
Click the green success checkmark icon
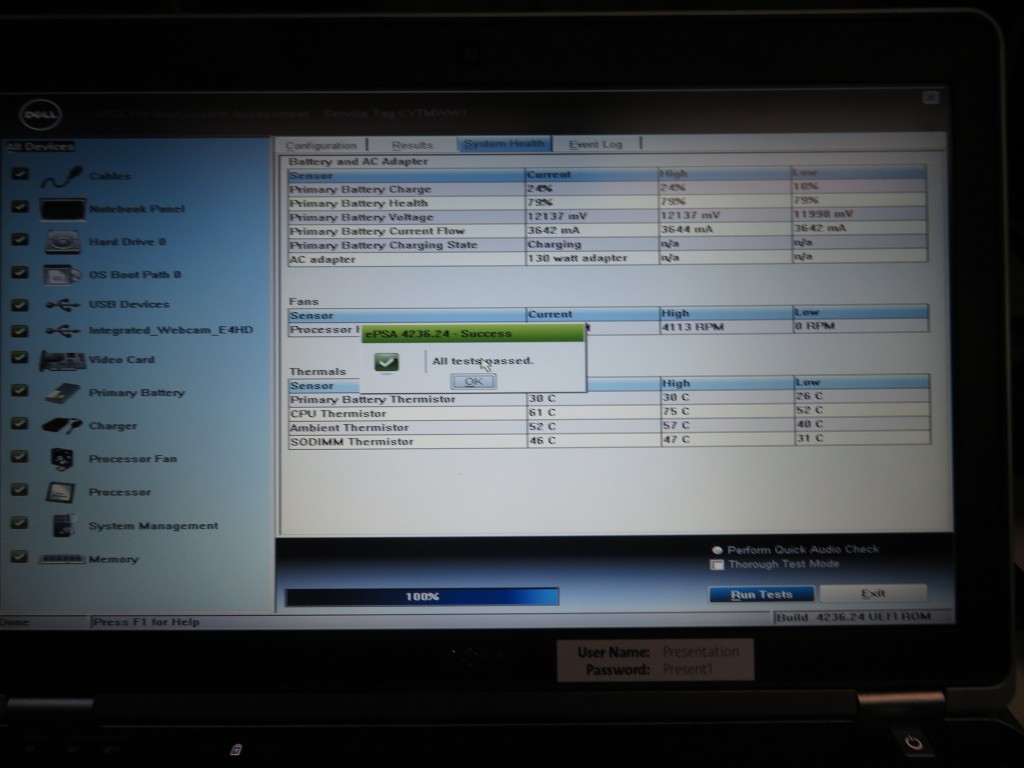[x=387, y=362]
